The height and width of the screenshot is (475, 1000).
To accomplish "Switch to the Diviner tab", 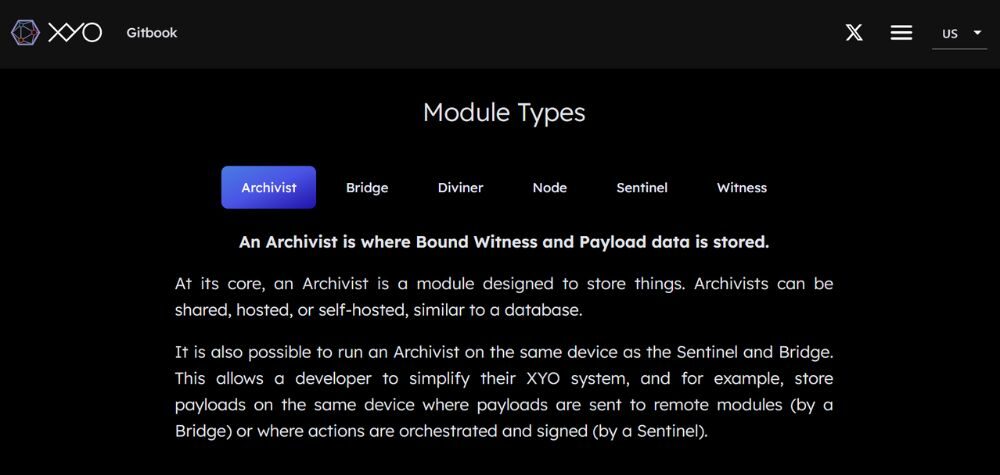I will pyautogui.click(x=460, y=187).
